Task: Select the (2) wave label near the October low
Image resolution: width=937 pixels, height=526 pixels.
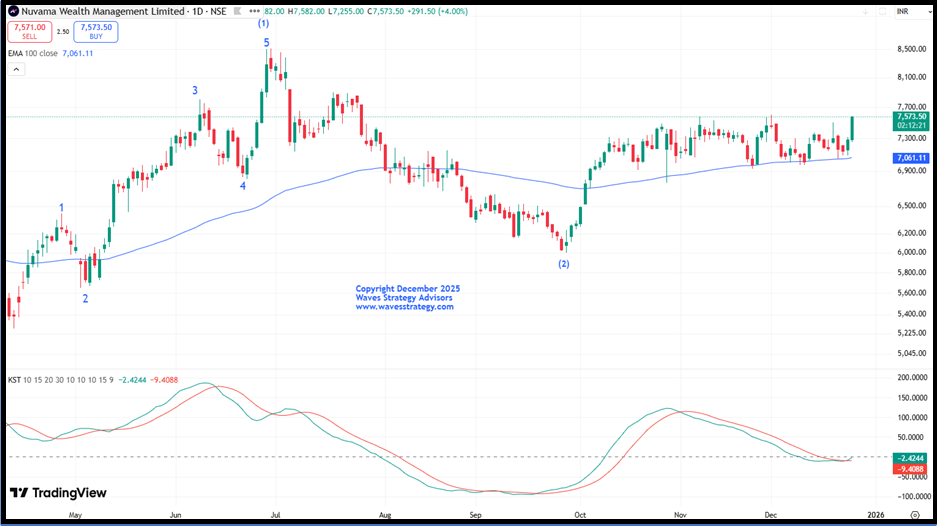Action: coord(564,264)
